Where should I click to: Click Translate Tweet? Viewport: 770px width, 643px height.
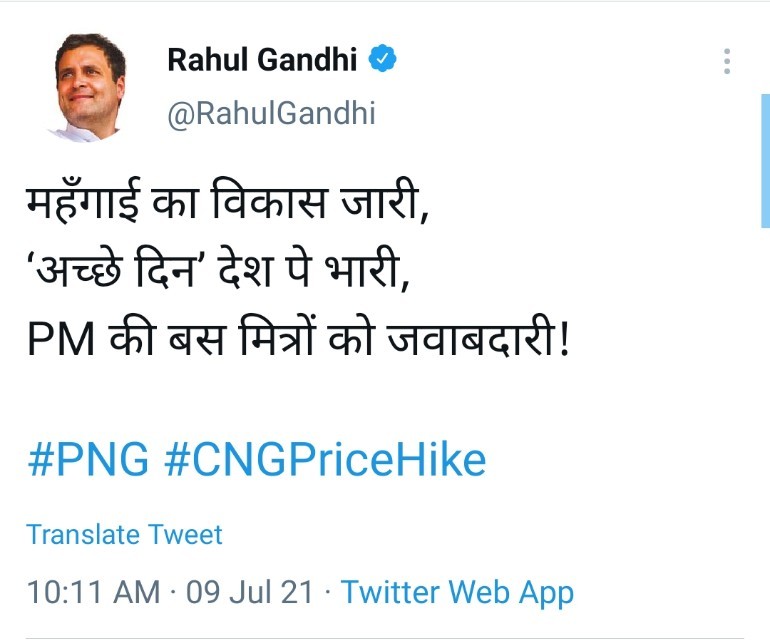[125, 534]
